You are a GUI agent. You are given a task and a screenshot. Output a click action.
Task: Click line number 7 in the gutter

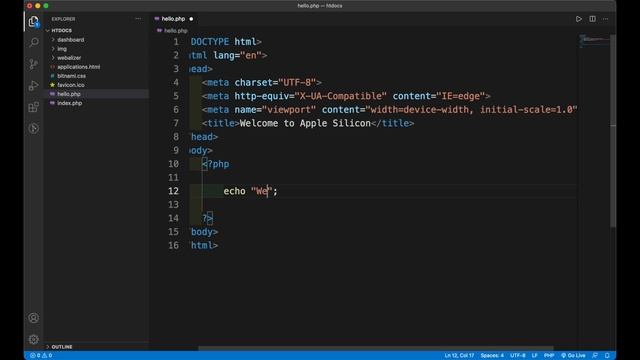pos(176,123)
